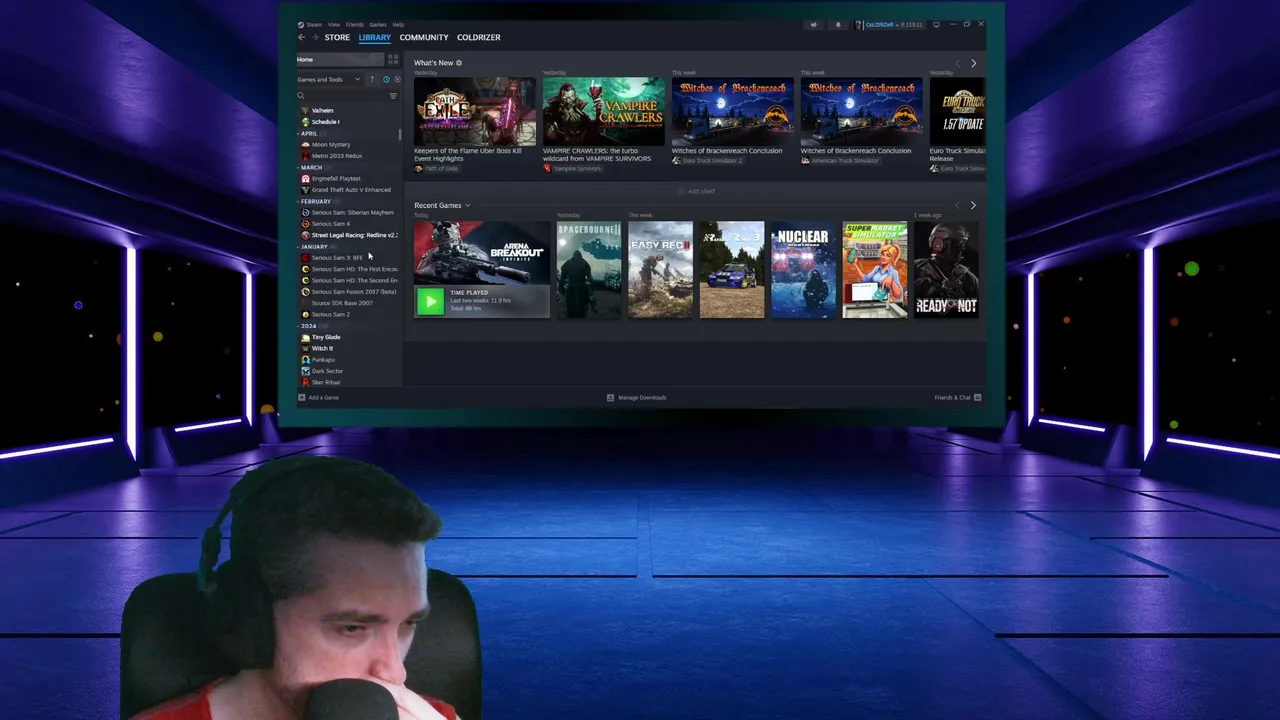Switch to the COMMUNITY tab

[424, 37]
